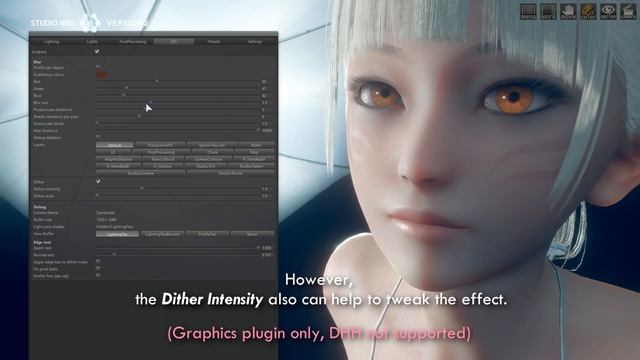Choose the LightingTex view buffer button
The image size is (640, 360).
(x=118, y=234)
